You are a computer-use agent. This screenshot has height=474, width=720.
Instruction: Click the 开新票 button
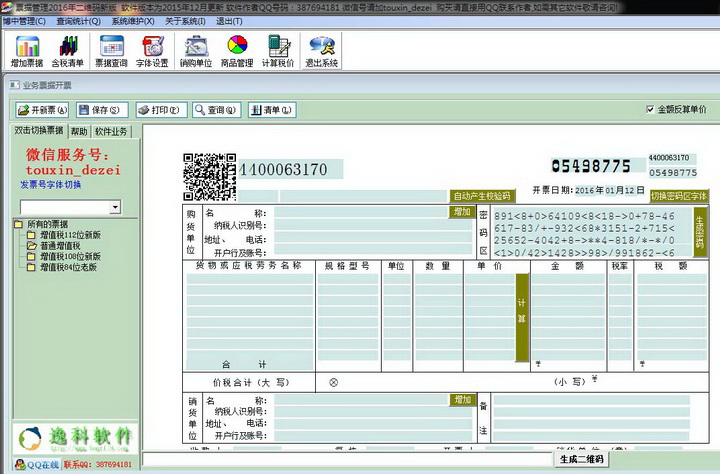click(42, 110)
